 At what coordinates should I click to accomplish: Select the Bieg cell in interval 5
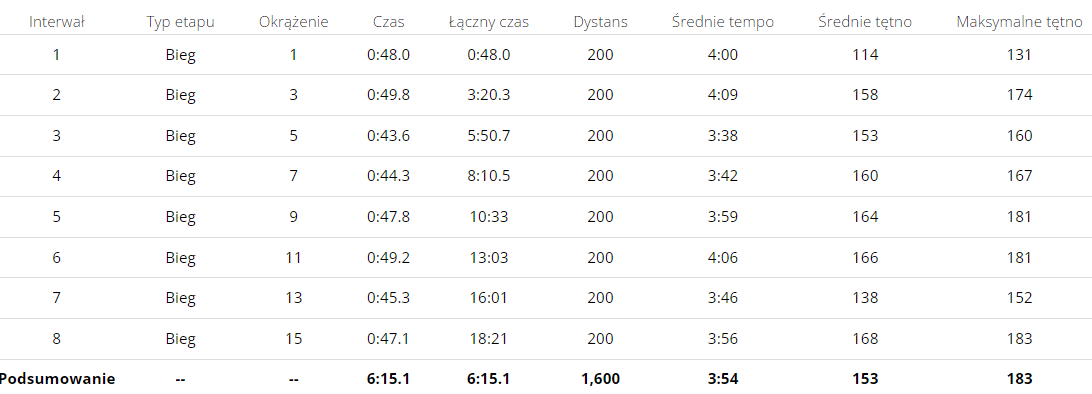click(x=180, y=216)
